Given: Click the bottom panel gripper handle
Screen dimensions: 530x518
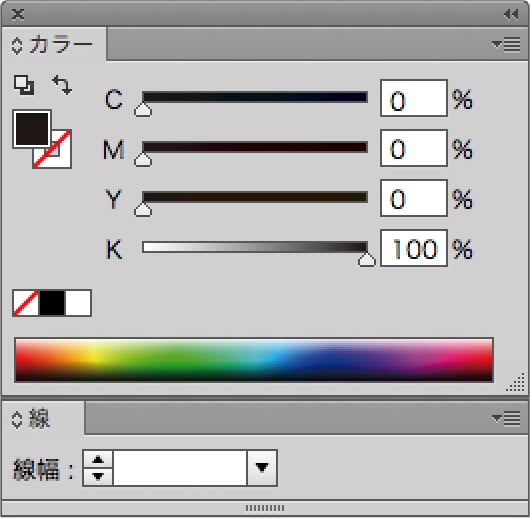Looking at the screenshot, I should pos(265,508).
